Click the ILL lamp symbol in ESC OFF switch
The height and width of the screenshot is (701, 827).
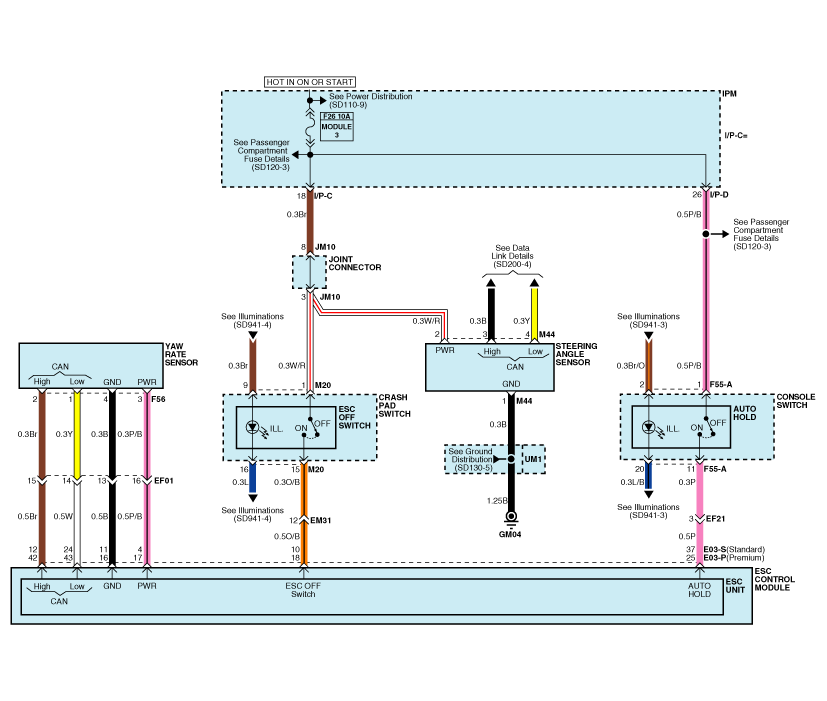pyautogui.click(x=253, y=427)
